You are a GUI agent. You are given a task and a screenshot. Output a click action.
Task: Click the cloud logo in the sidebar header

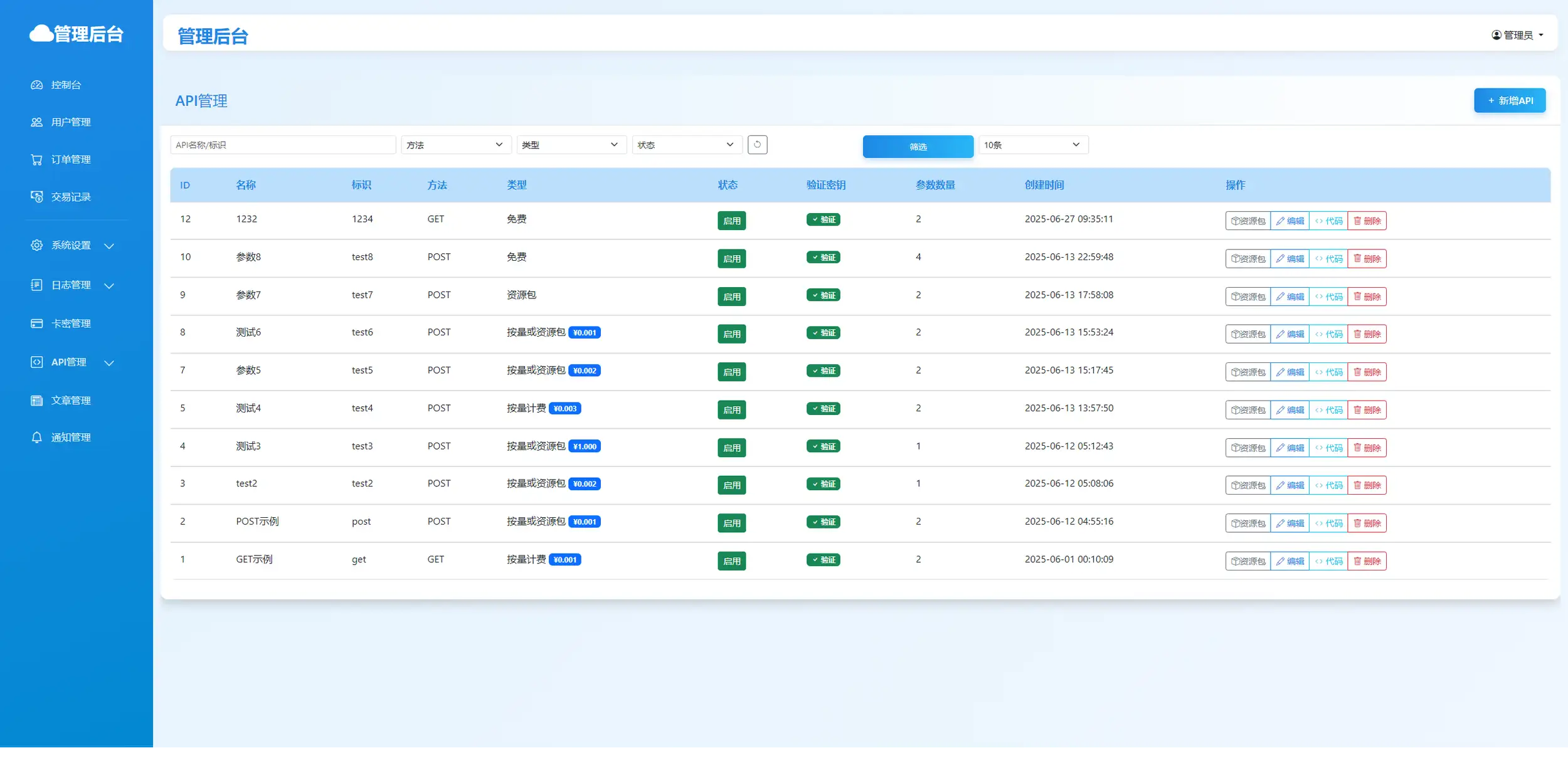(x=41, y=33)
